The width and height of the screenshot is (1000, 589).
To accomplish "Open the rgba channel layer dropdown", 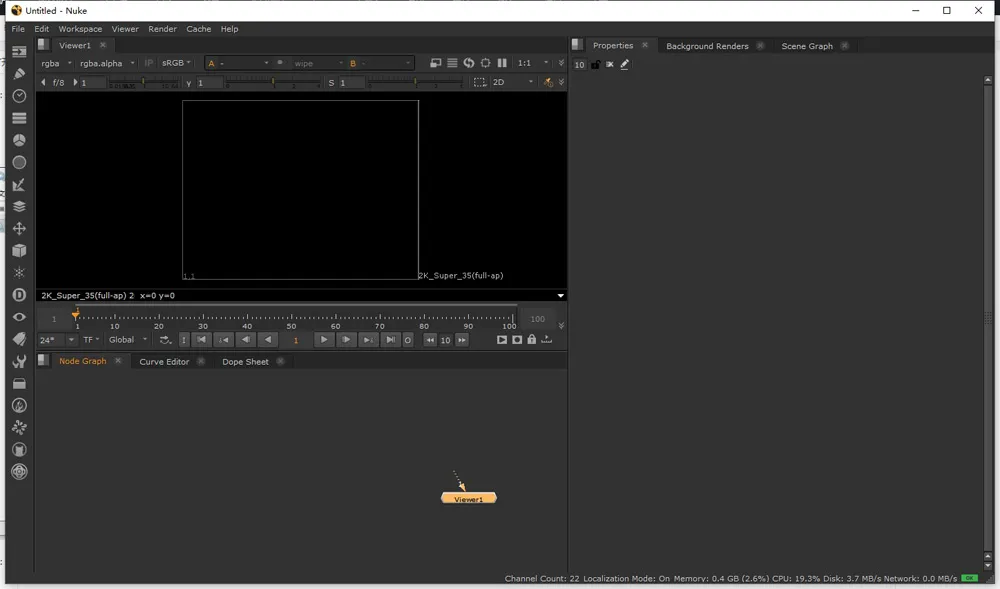I will coord(56,63).
